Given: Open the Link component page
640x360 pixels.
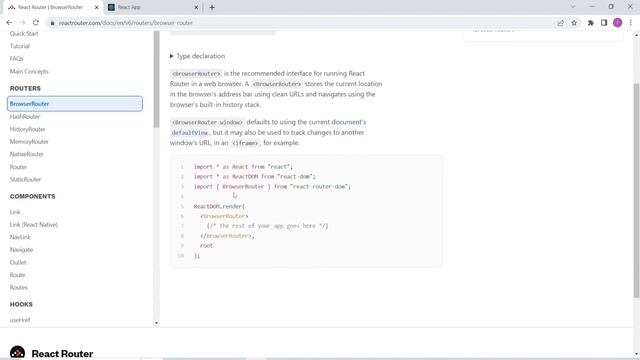Looking at the screenshot, I should coord(15,212).
